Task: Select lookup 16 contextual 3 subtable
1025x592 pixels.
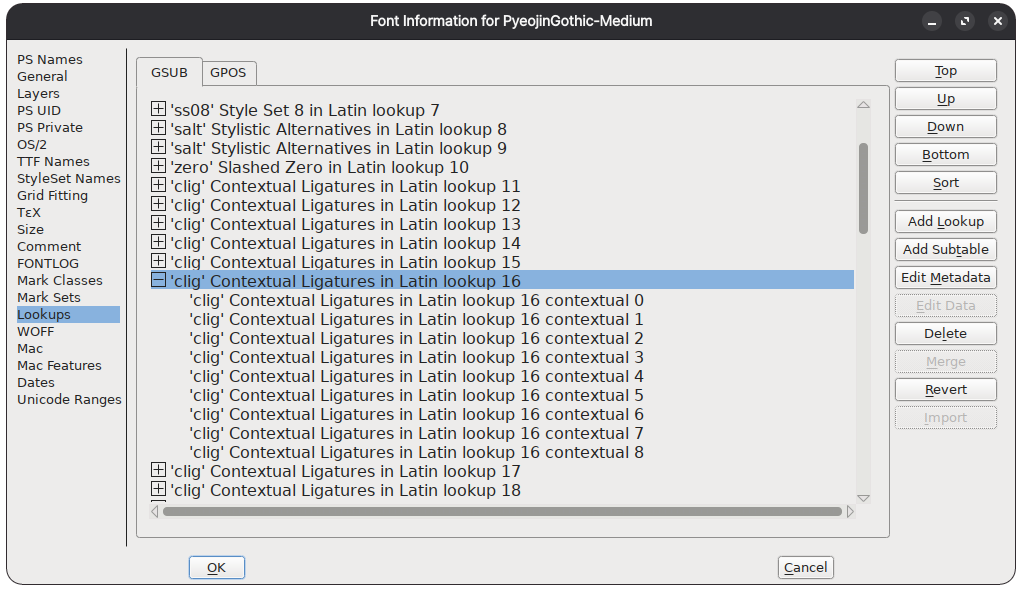Action: coord(416,357)
